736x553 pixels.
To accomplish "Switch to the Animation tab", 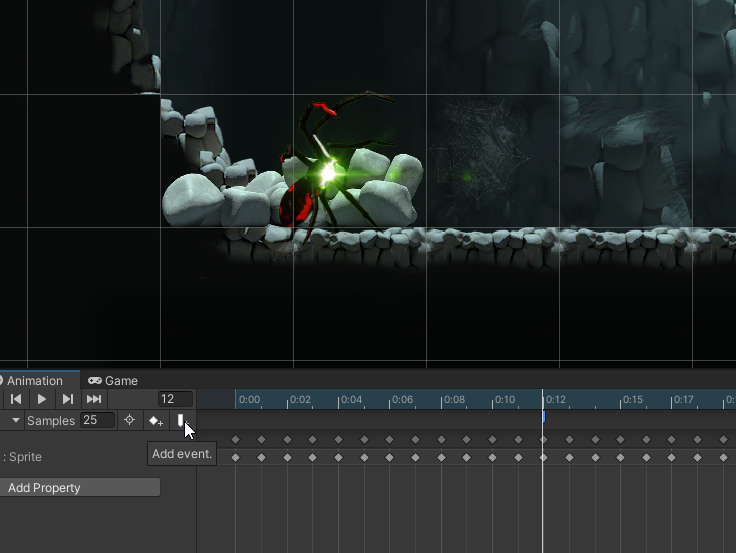I will point(33,381).
